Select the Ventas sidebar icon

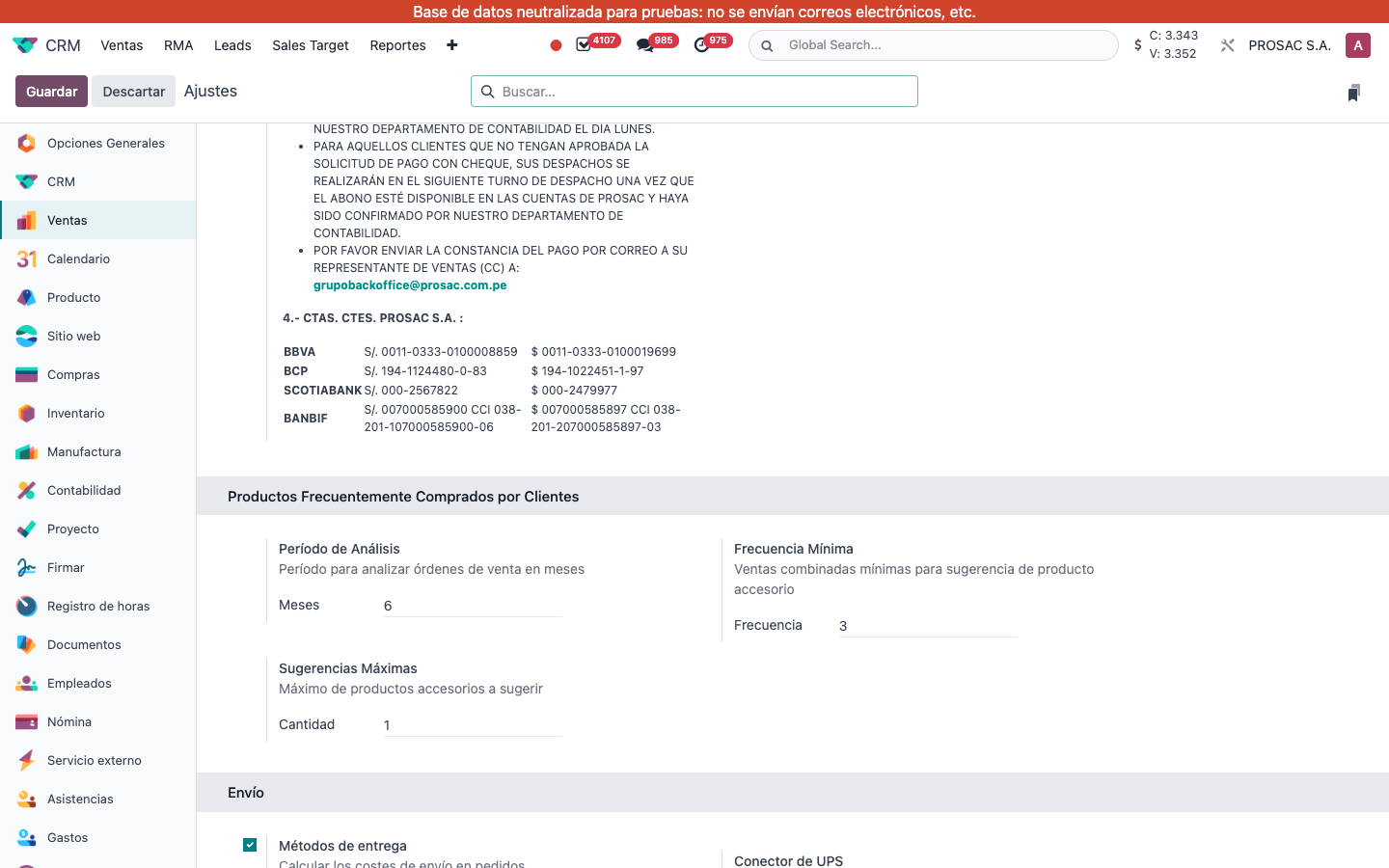(x=27, y=220)
